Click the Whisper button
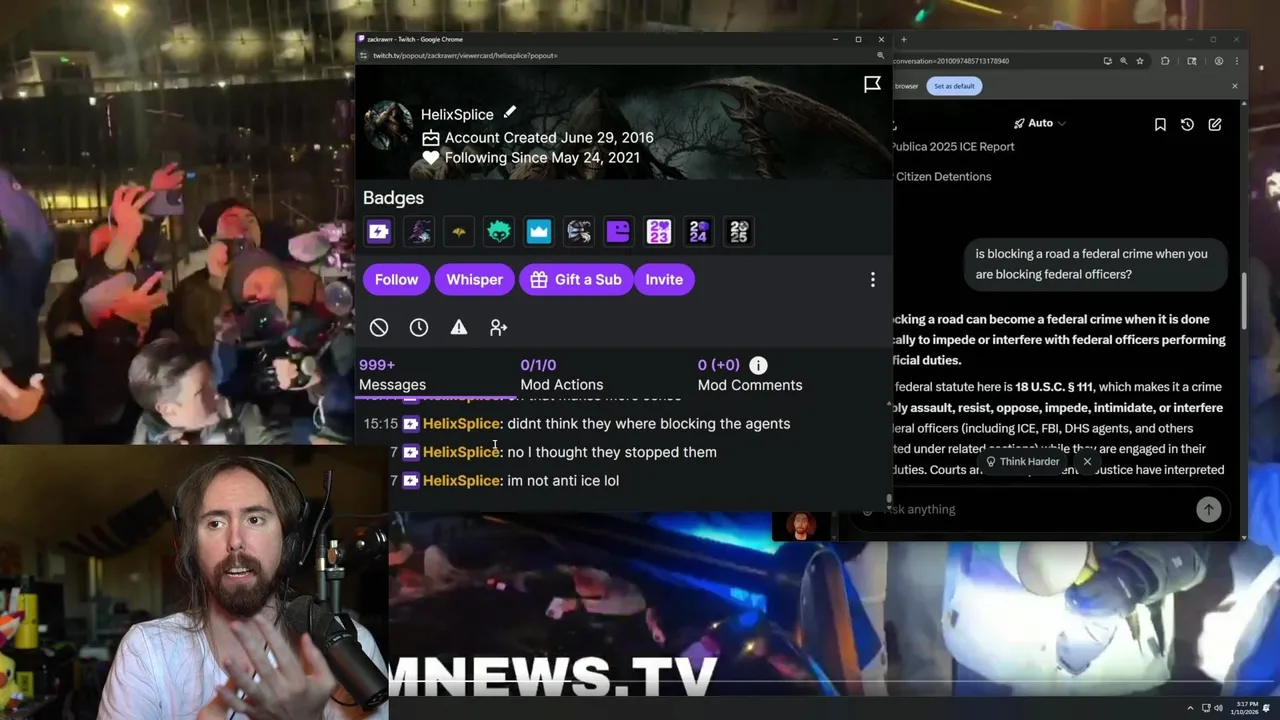 coord(474,280)
